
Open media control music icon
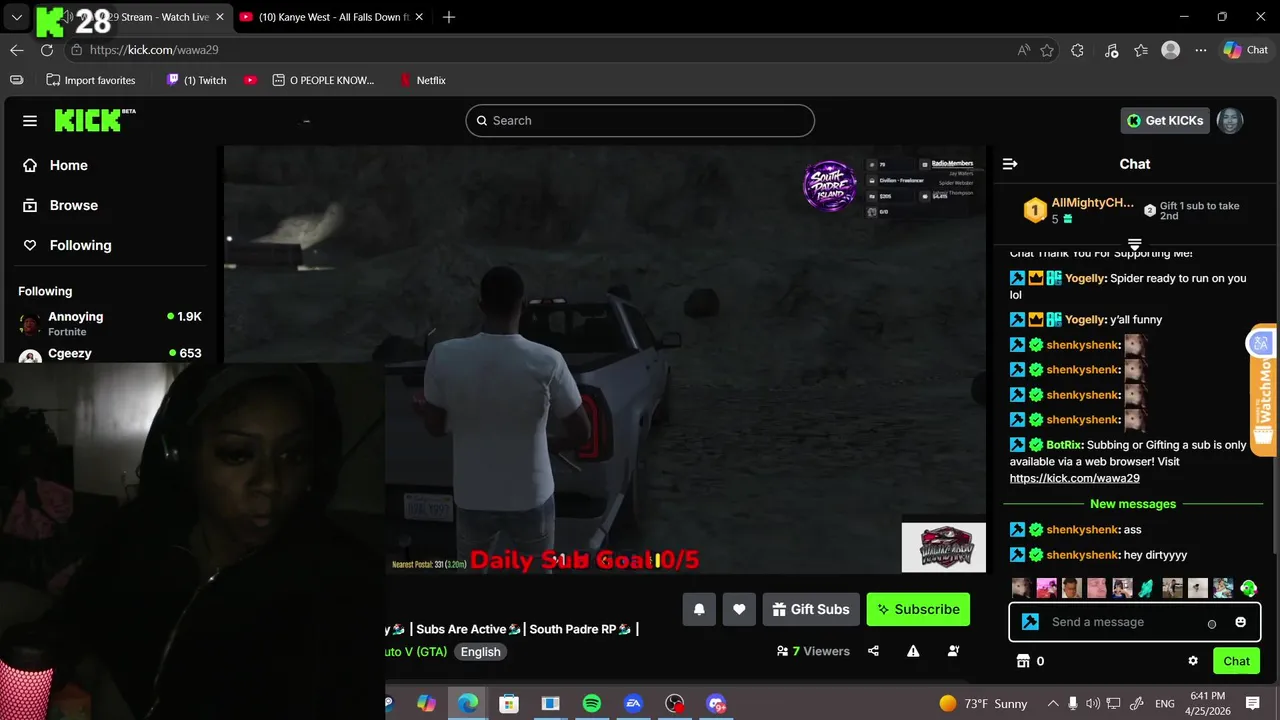click(x=1112, y=50)
